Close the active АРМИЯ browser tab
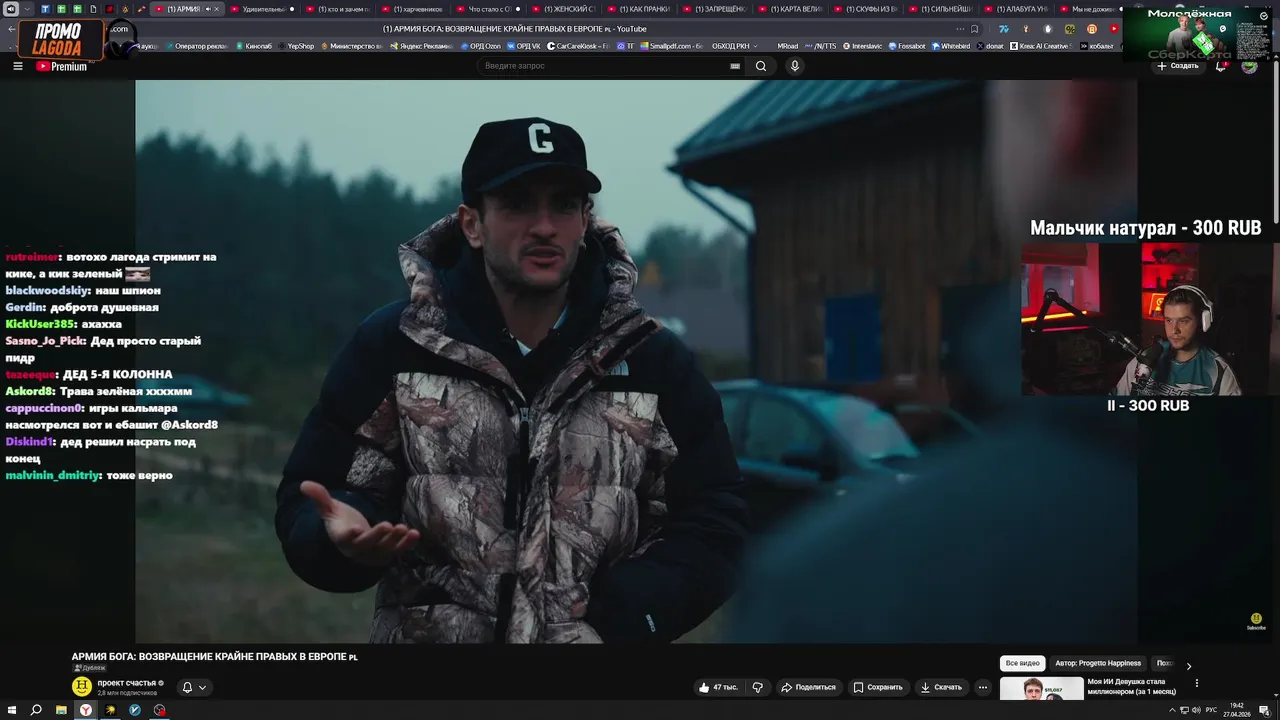The width and height of the screenshot is (1280, 720). click(217, 9)
